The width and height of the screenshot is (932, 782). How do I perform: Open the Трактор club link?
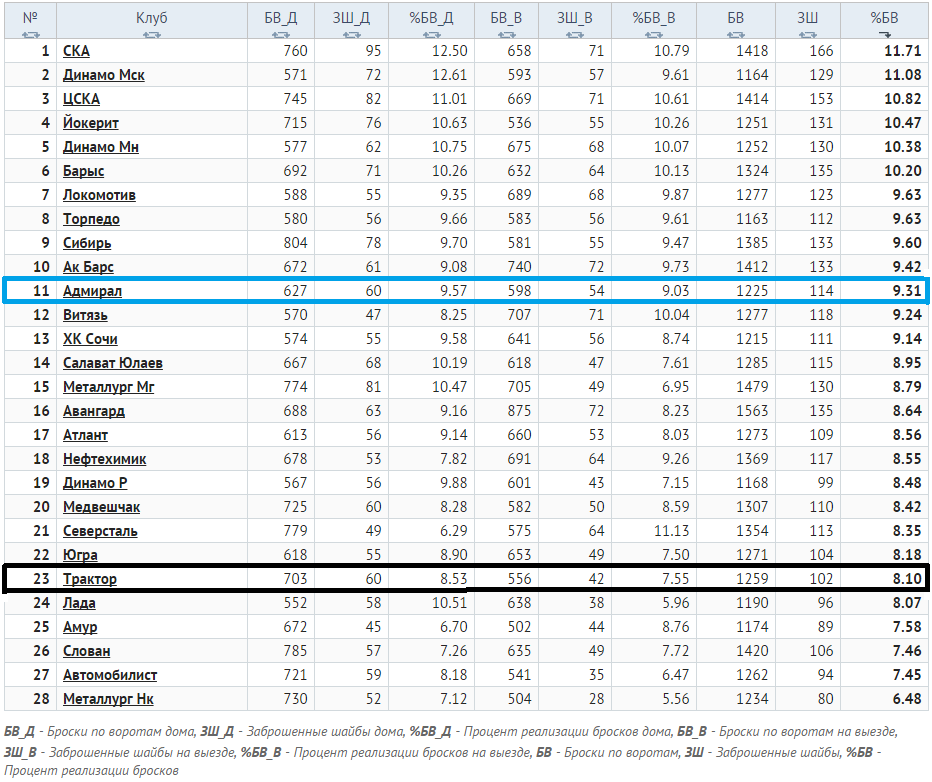(x=90, y=579)
